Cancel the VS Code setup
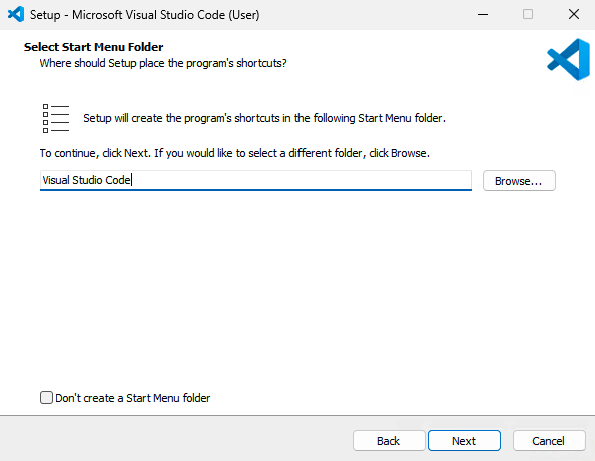This screenshot has width=595, height=461. 549,441
